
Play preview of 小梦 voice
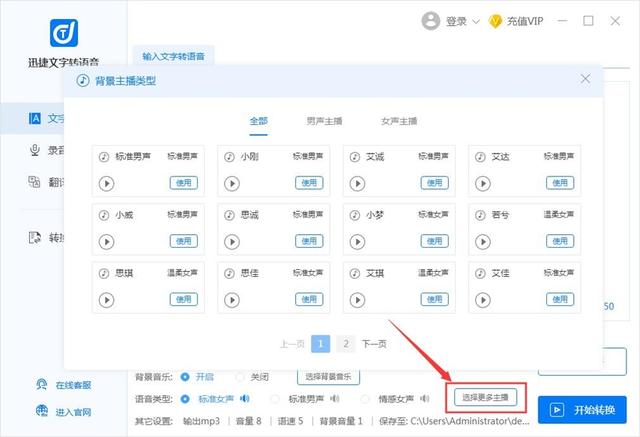[x=358, y=242]
